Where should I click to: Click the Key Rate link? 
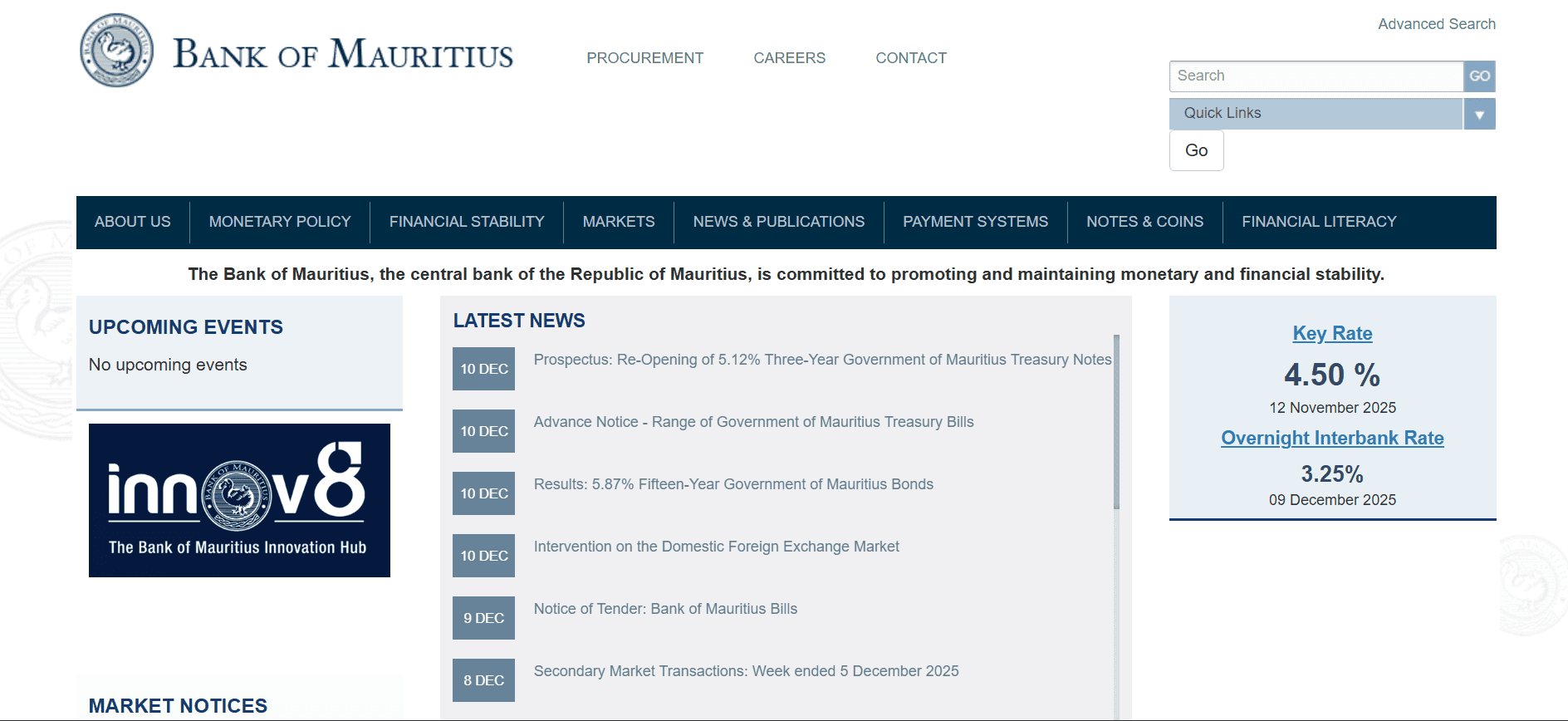tap(1332, 333)
